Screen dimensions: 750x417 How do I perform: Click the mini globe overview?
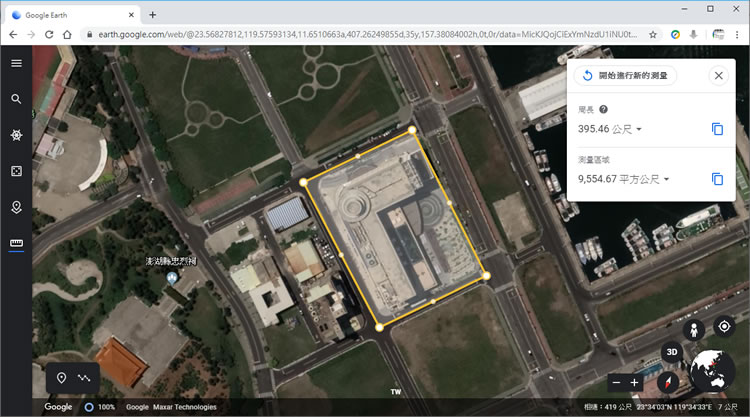(x=712, y=372)
